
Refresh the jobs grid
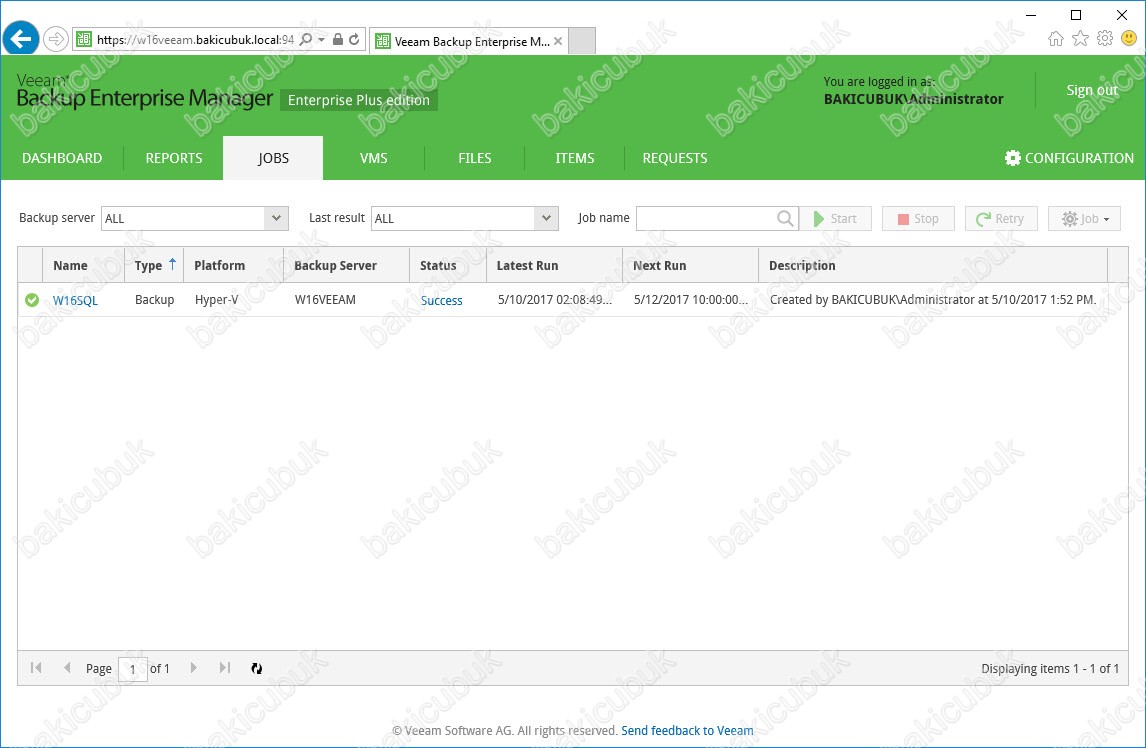pos(257,668)
